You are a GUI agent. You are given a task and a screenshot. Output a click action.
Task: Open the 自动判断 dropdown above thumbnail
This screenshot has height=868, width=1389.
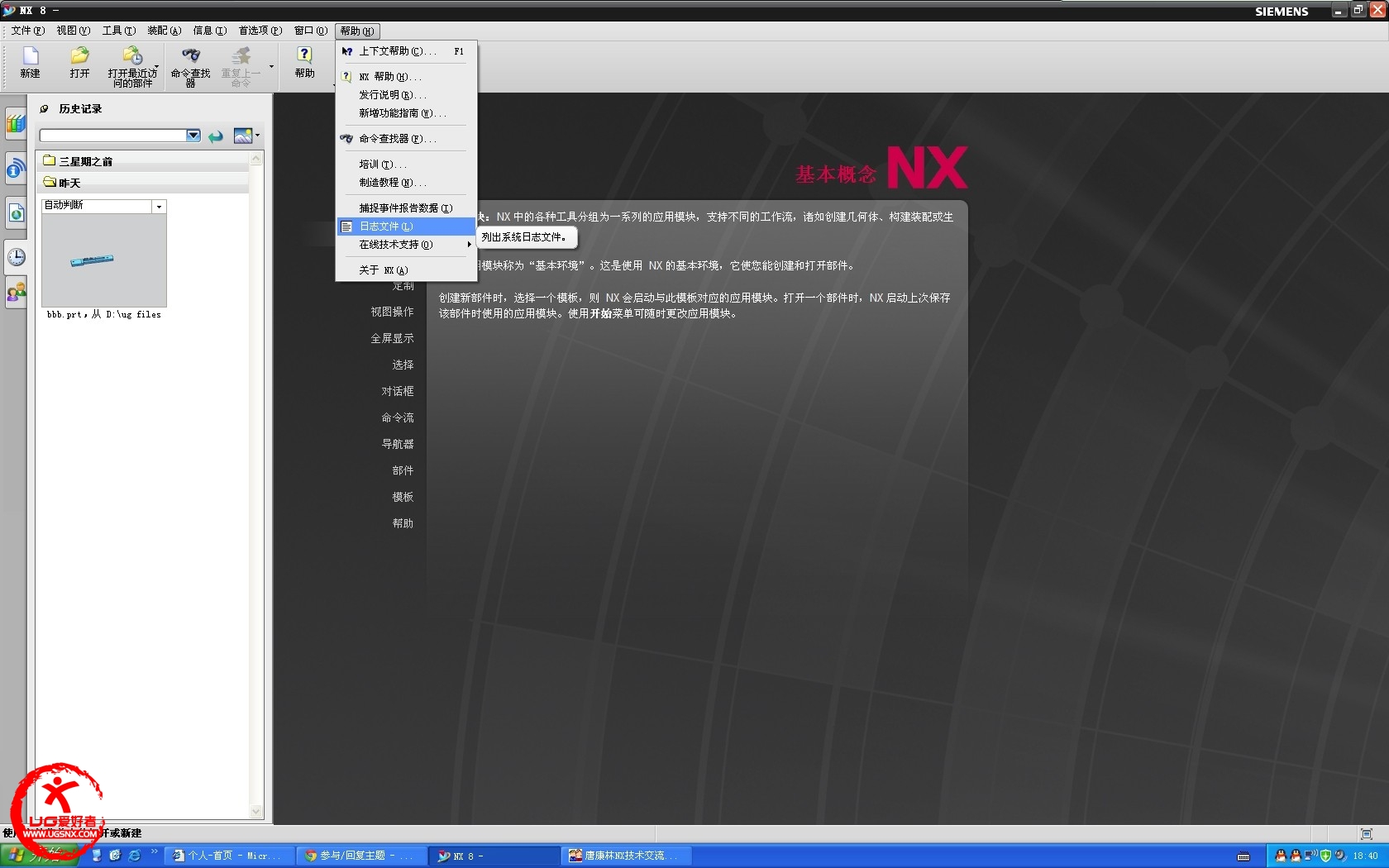tap(159, 206)
